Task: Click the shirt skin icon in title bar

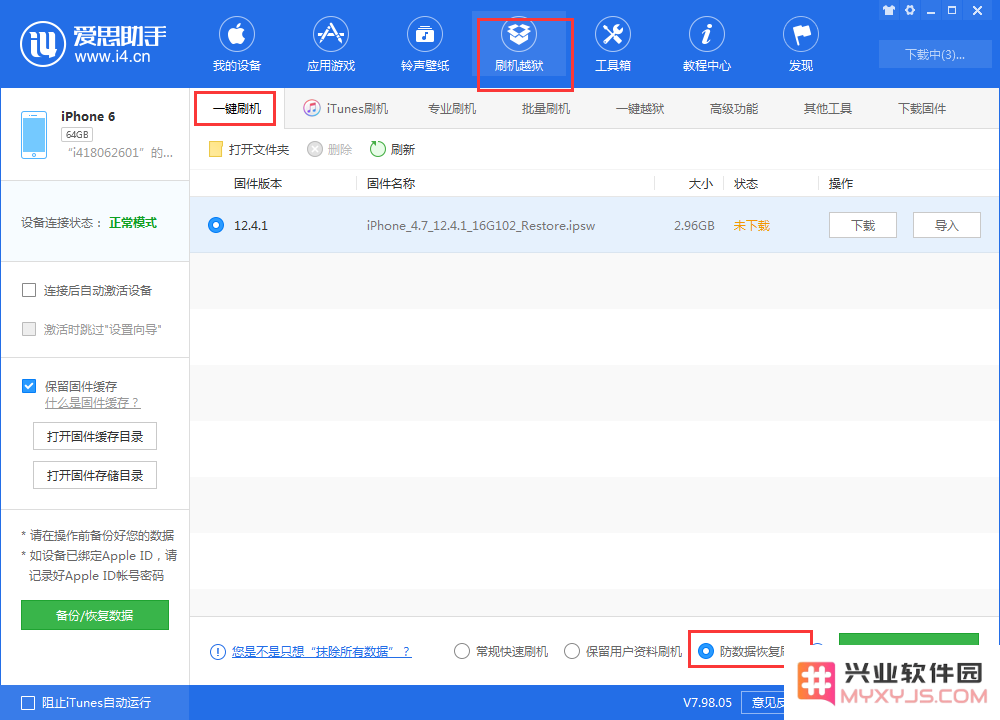Action: point(889,10)
